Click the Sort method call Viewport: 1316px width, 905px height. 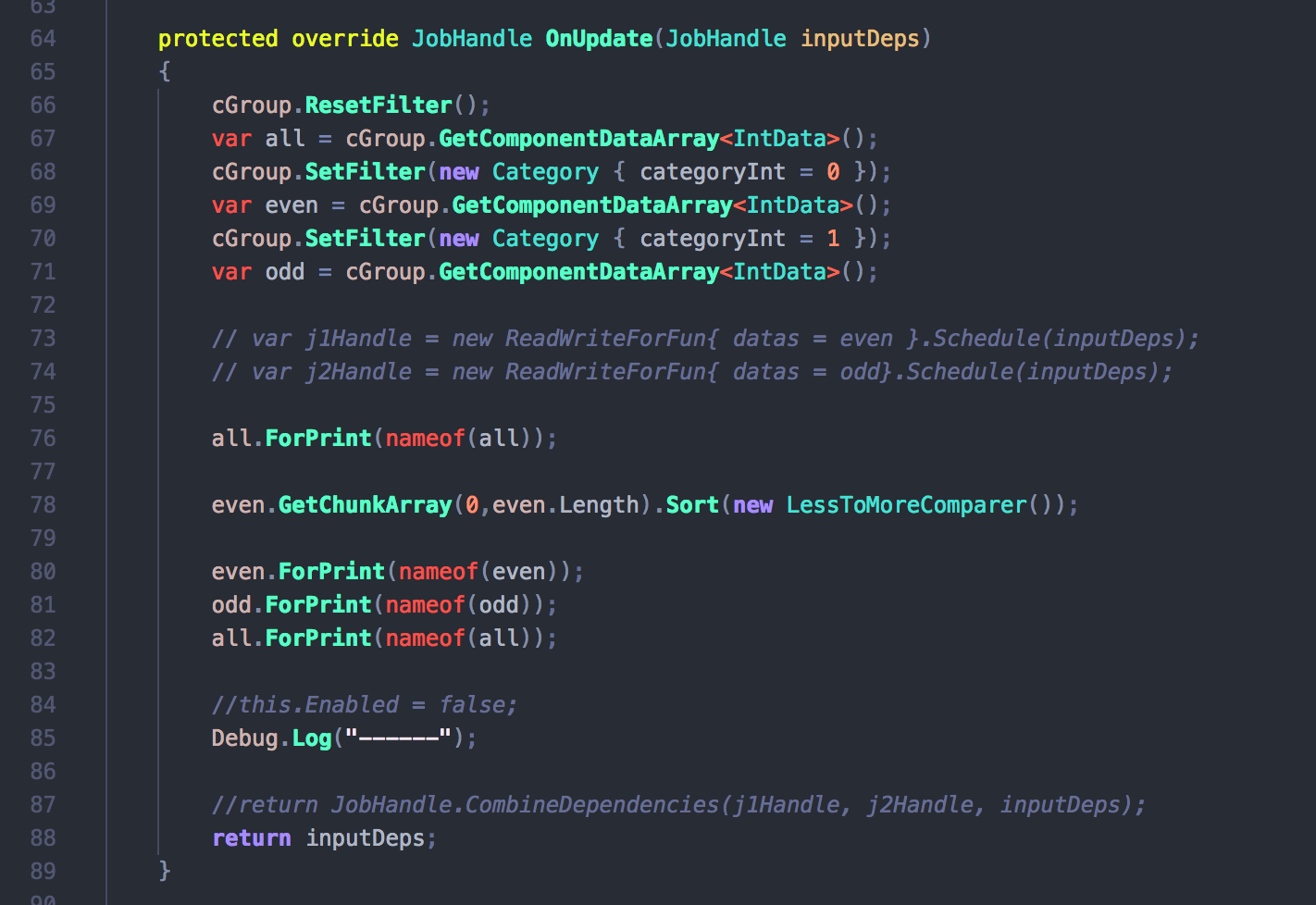692,505
